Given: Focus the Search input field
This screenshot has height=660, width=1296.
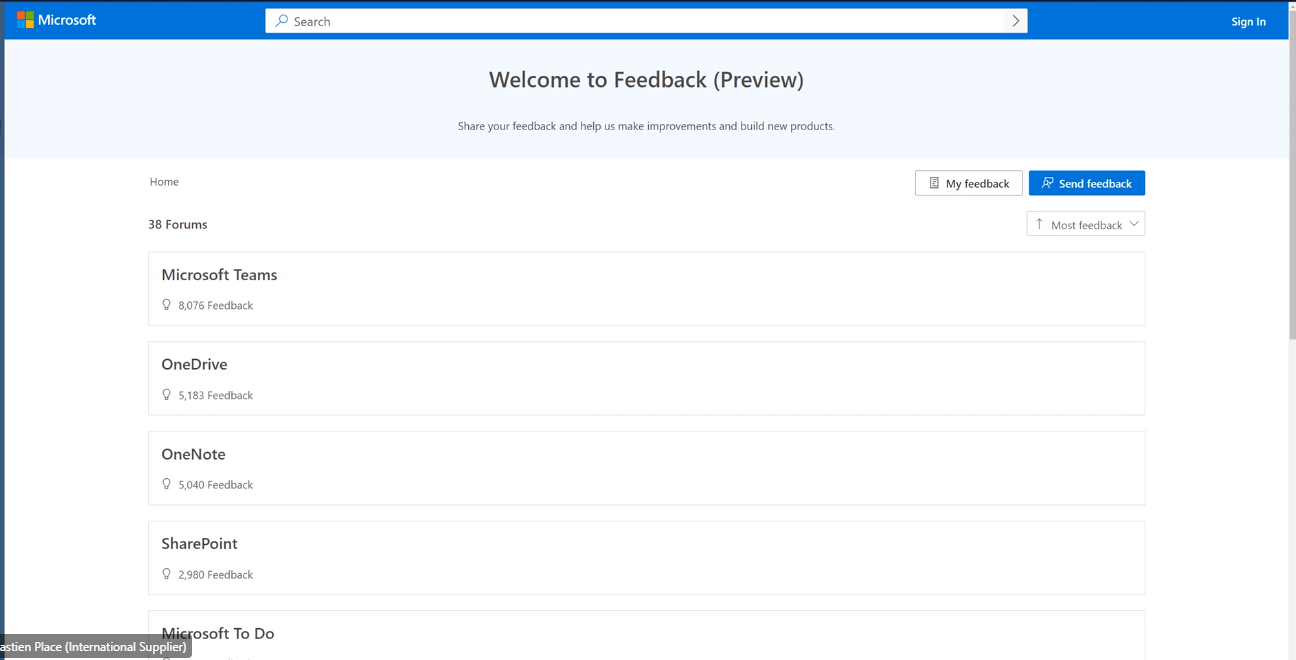Looking at the screenshot, I should 647,21.
